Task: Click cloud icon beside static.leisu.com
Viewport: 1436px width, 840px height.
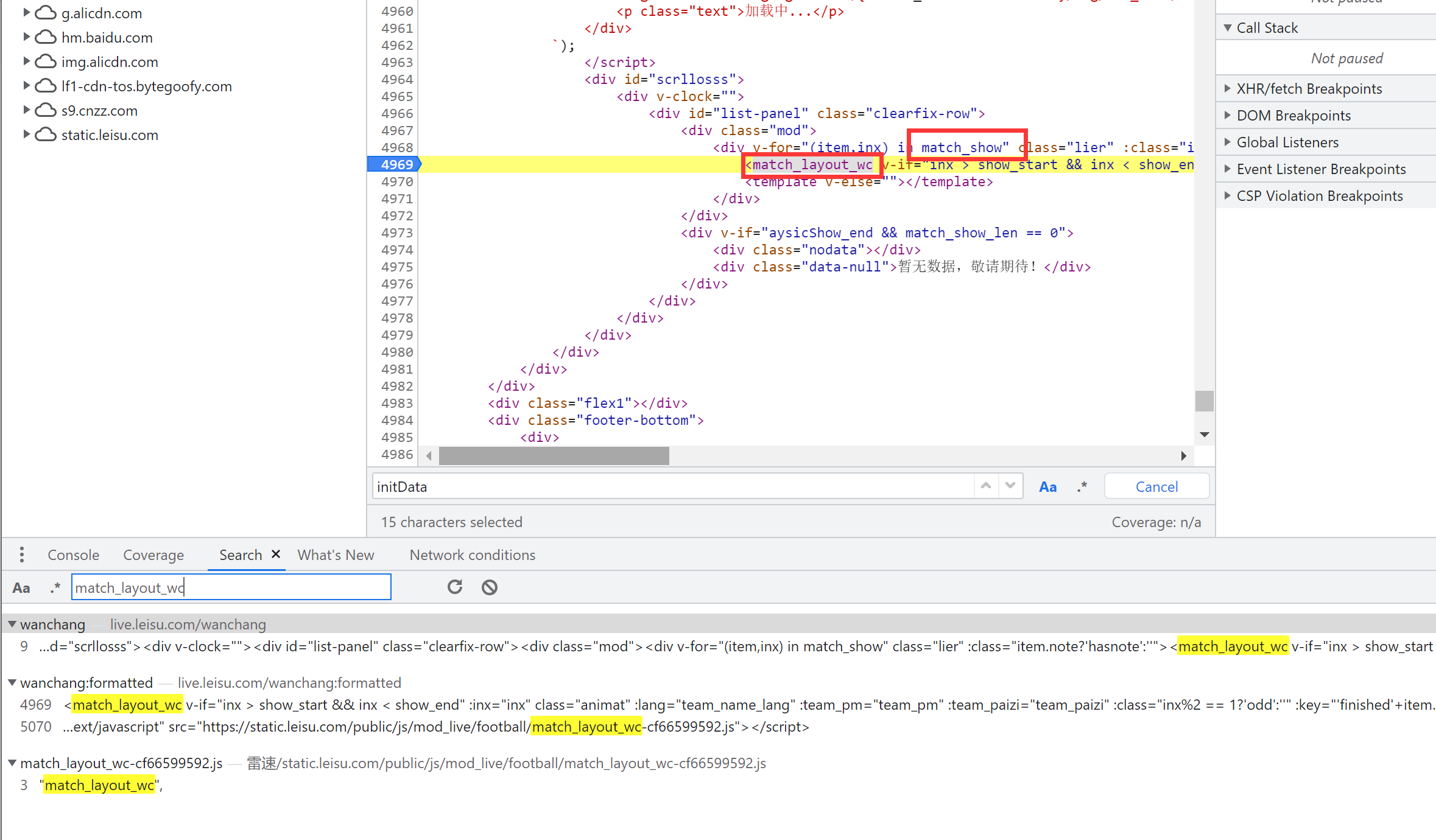Action: click(46, 135)
